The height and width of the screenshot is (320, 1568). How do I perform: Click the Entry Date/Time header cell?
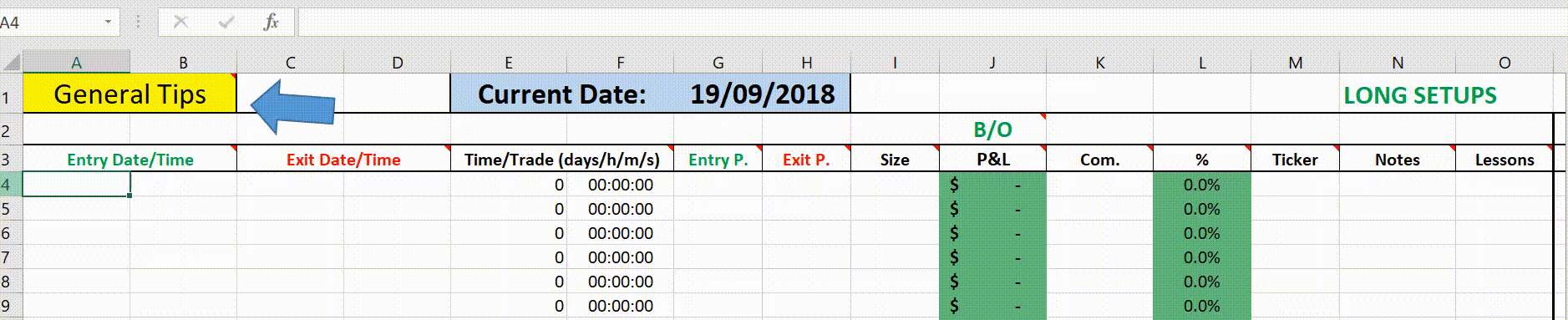tap(129, 160)
